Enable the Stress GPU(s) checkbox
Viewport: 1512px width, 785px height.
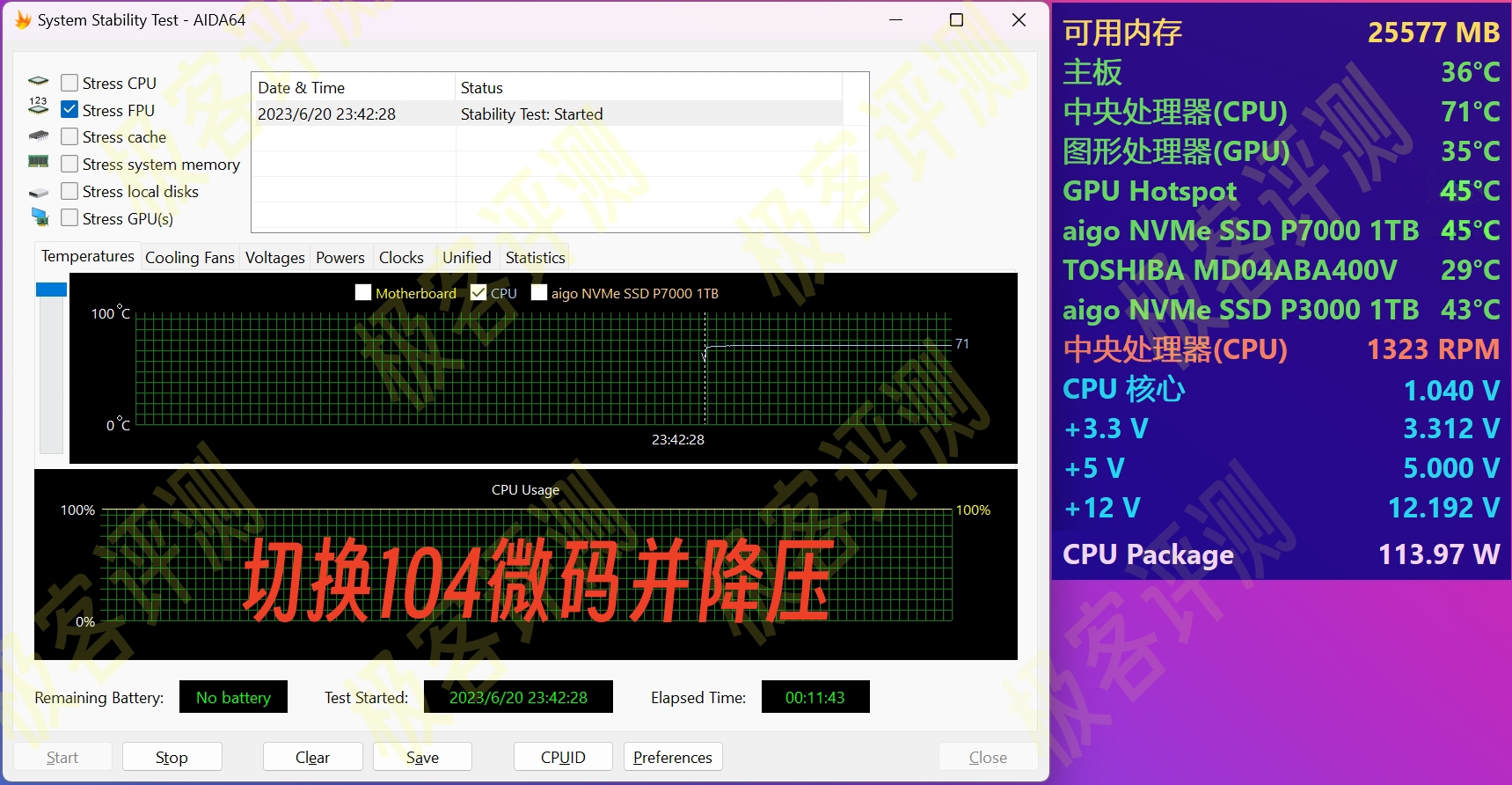(x=69, y=218)
